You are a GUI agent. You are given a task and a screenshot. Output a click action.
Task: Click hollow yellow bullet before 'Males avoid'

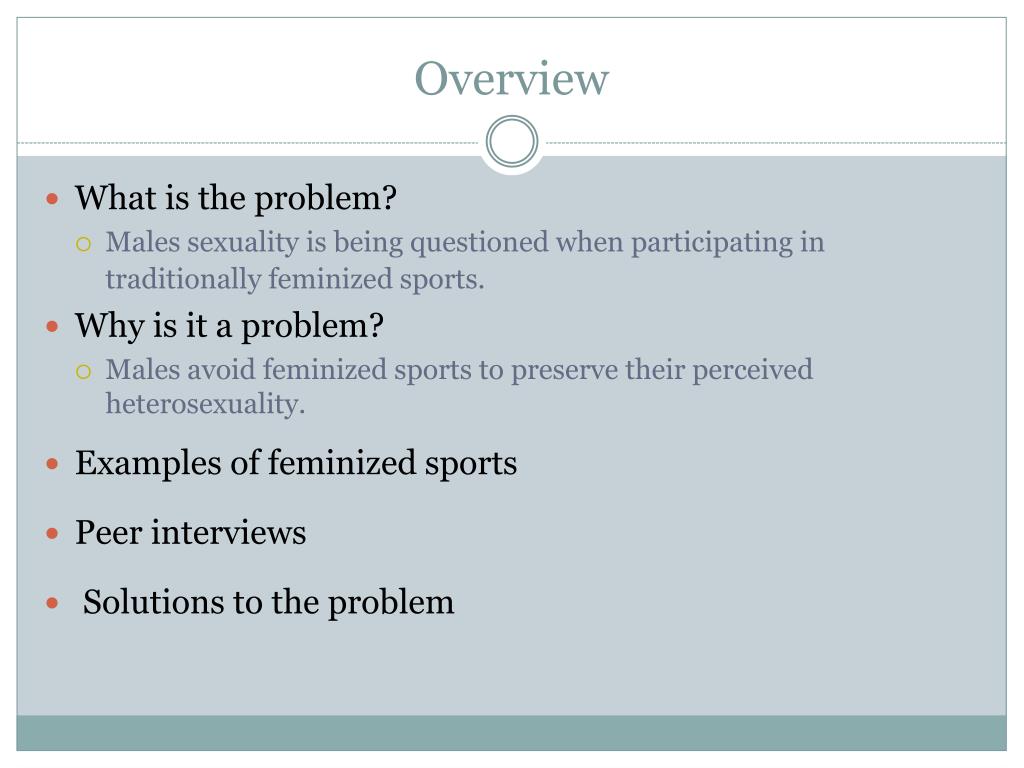pyautogui.click(x=83, y=372)
